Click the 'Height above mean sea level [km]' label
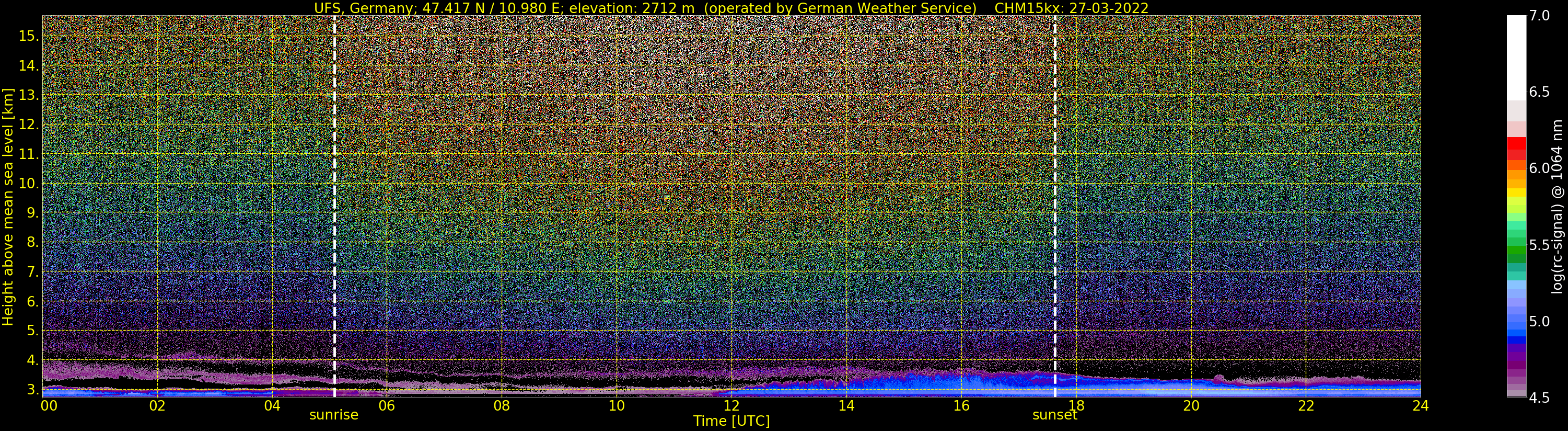The width and height of the screenshot is (1568, 431). [8, 207]
